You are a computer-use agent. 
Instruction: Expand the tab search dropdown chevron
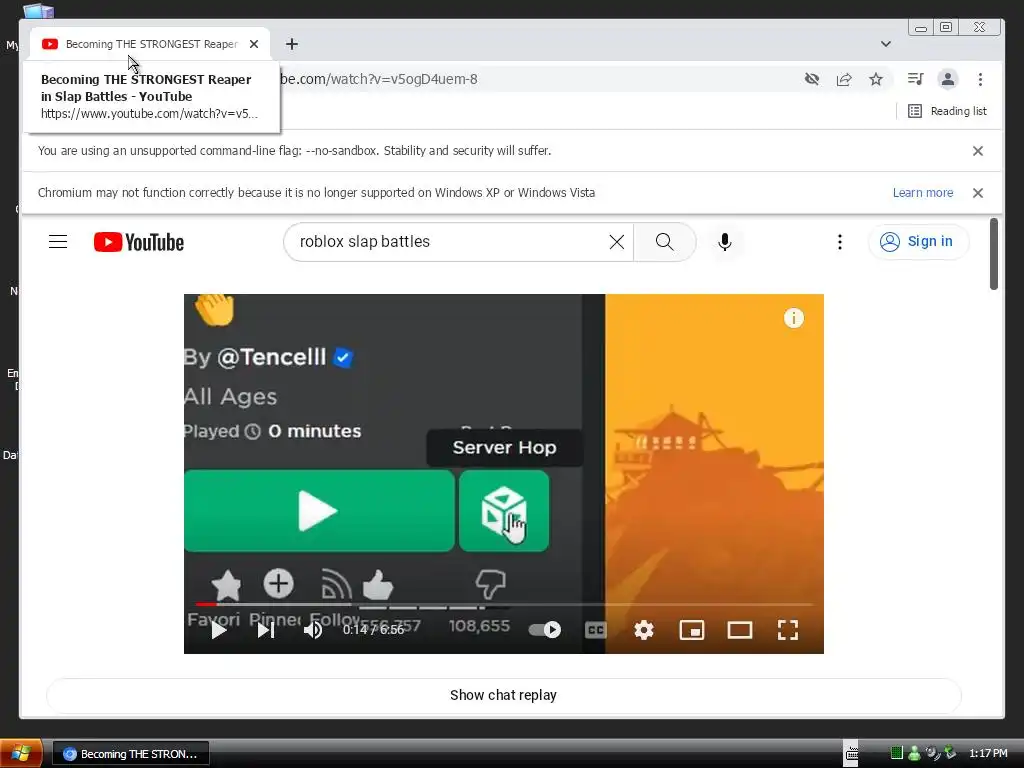(x=886, y=44)
